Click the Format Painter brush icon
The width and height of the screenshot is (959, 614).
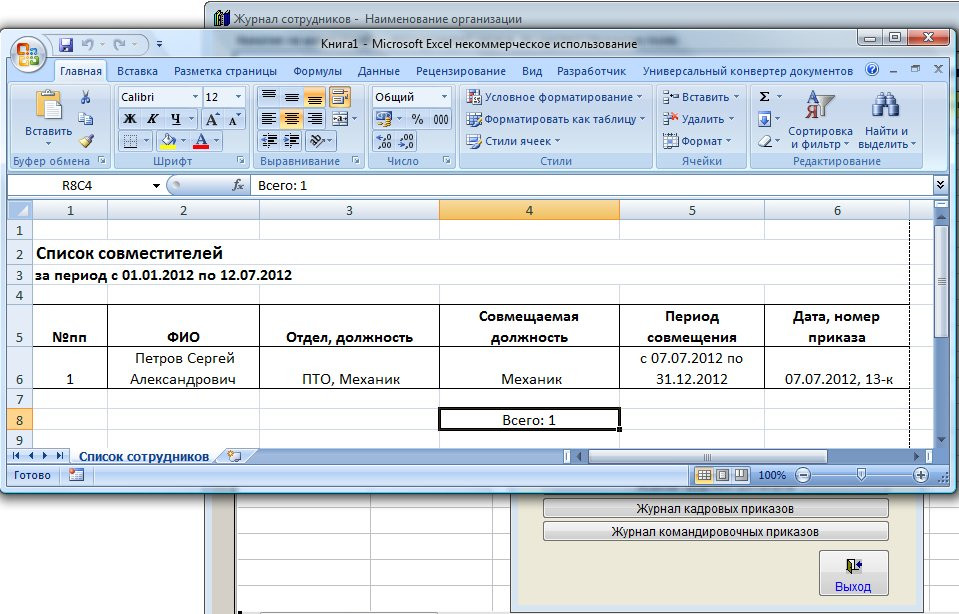[86, 141]
